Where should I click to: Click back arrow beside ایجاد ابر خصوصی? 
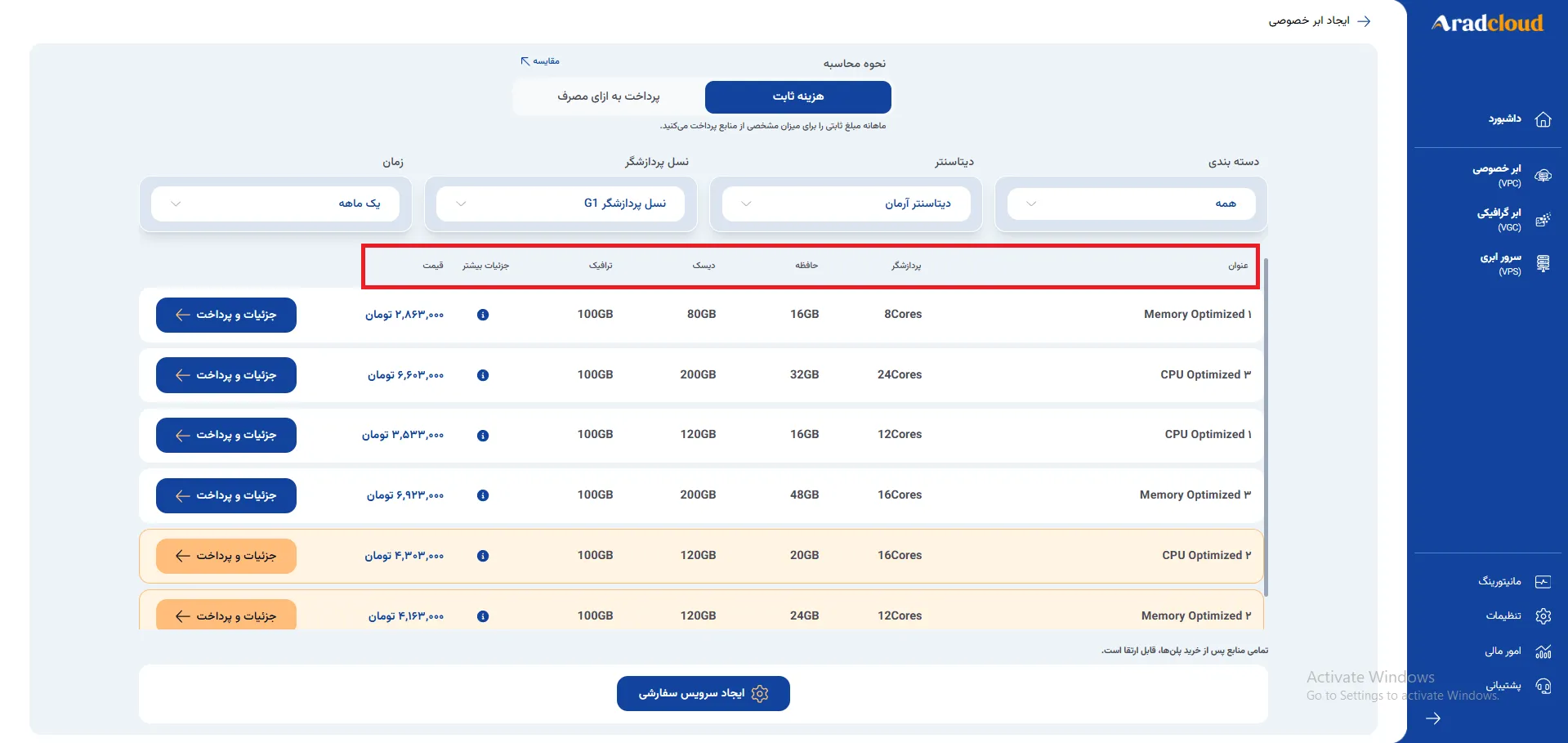pyautogui.click(x=1364, y=21)
